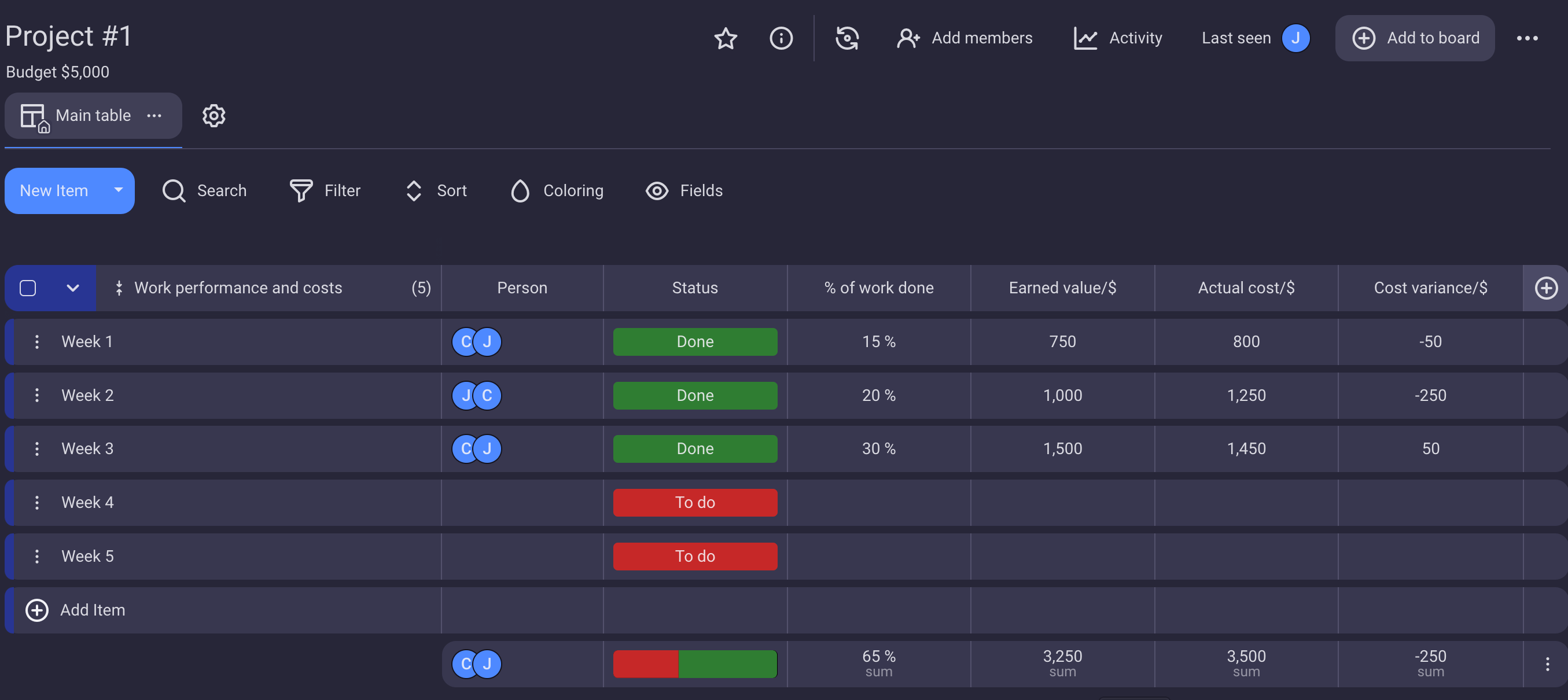The width and height of the screenshot is (1568, 700).
Task: Click the Person column header
Action: 522,288
